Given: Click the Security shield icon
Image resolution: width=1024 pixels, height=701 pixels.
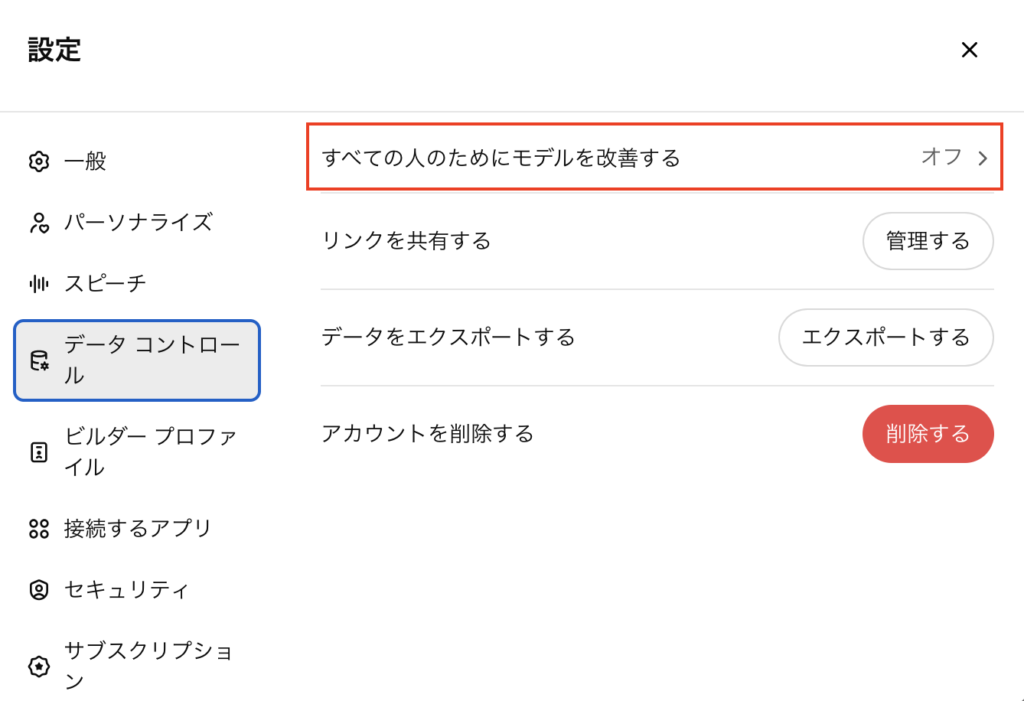Looking at the screenshot, I should pyautogui.click(x=39, y=590).
